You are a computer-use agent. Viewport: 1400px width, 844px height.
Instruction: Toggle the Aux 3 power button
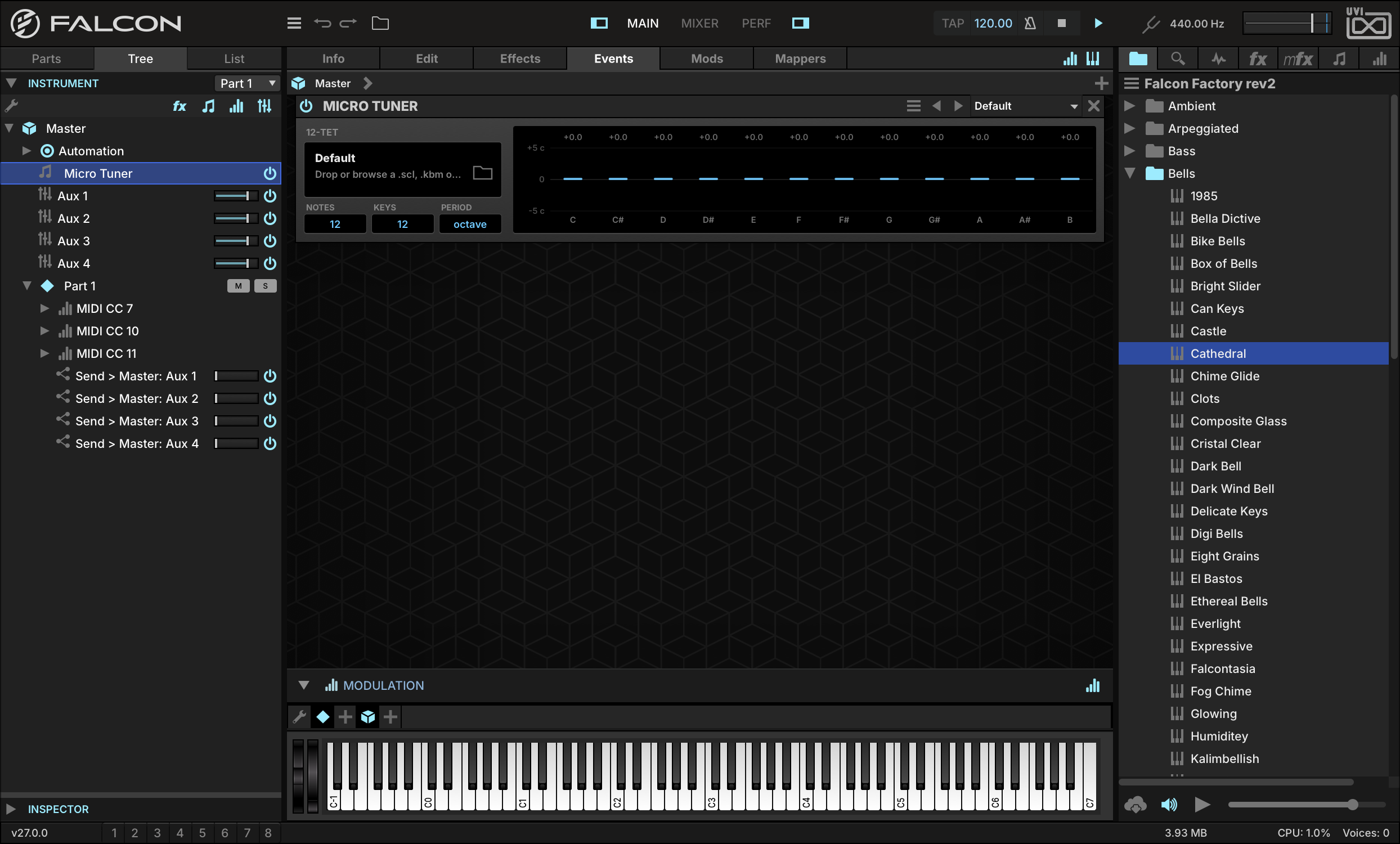270,241
